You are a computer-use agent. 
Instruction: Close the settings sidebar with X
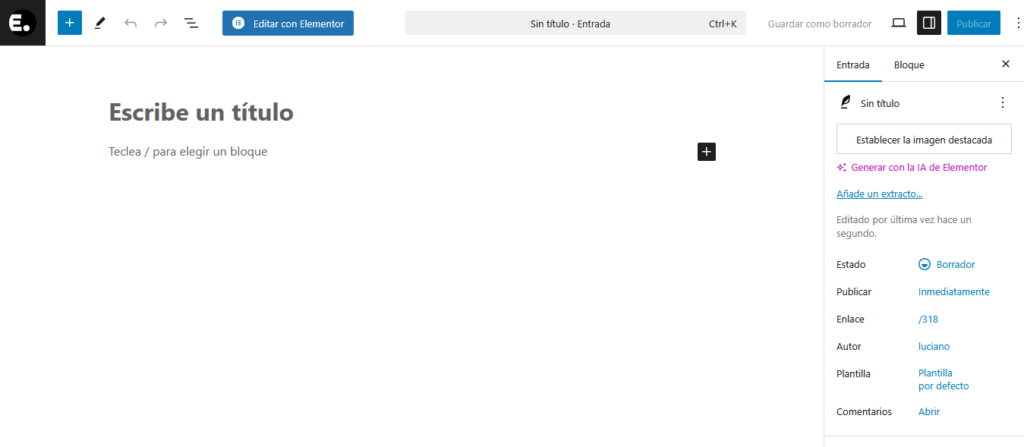pyautogui.click(x=1005, y=64)
